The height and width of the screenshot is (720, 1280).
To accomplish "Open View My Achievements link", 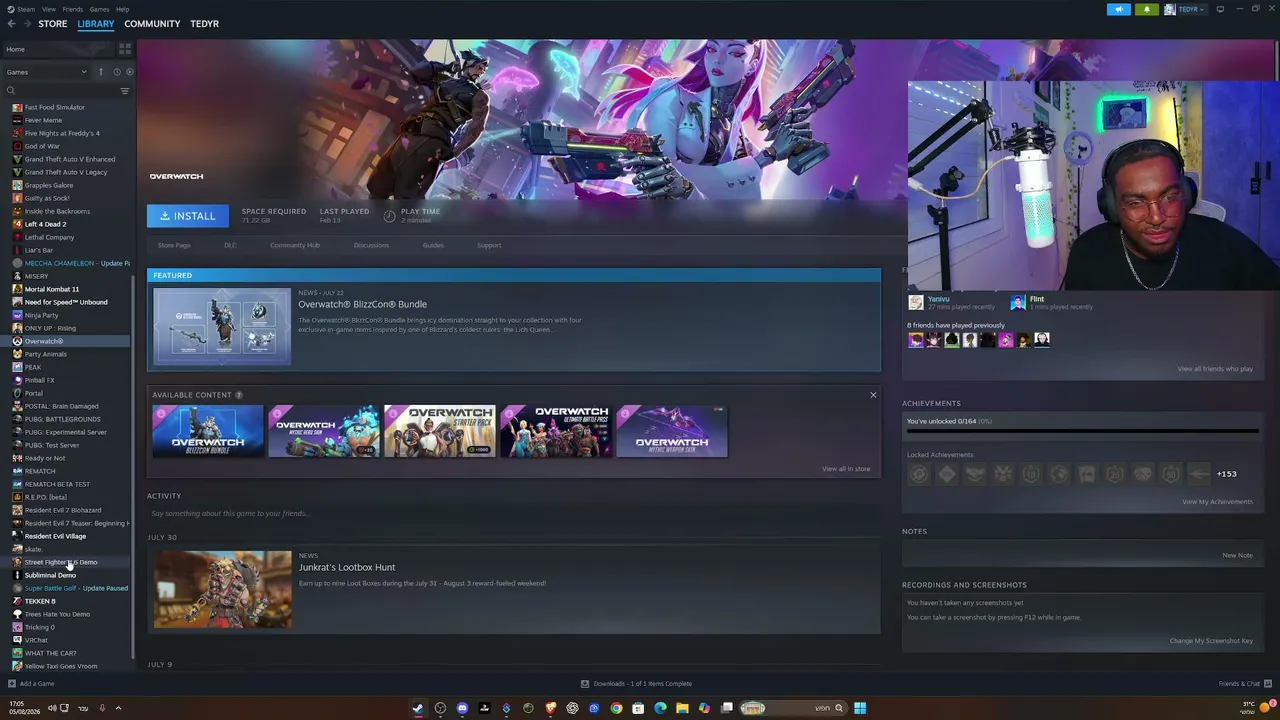I will 1217,502.
